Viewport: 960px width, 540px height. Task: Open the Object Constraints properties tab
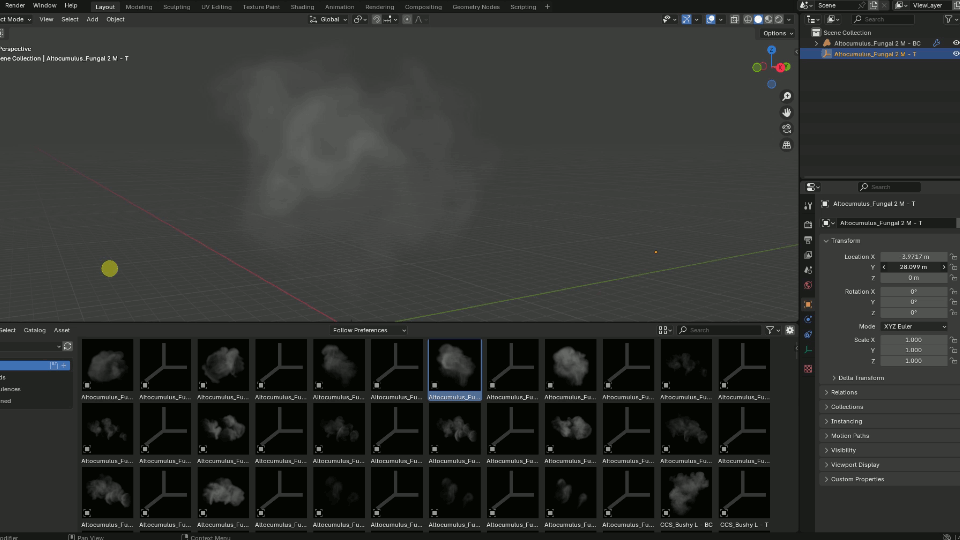pyautogui.click(x=808, y=334)
